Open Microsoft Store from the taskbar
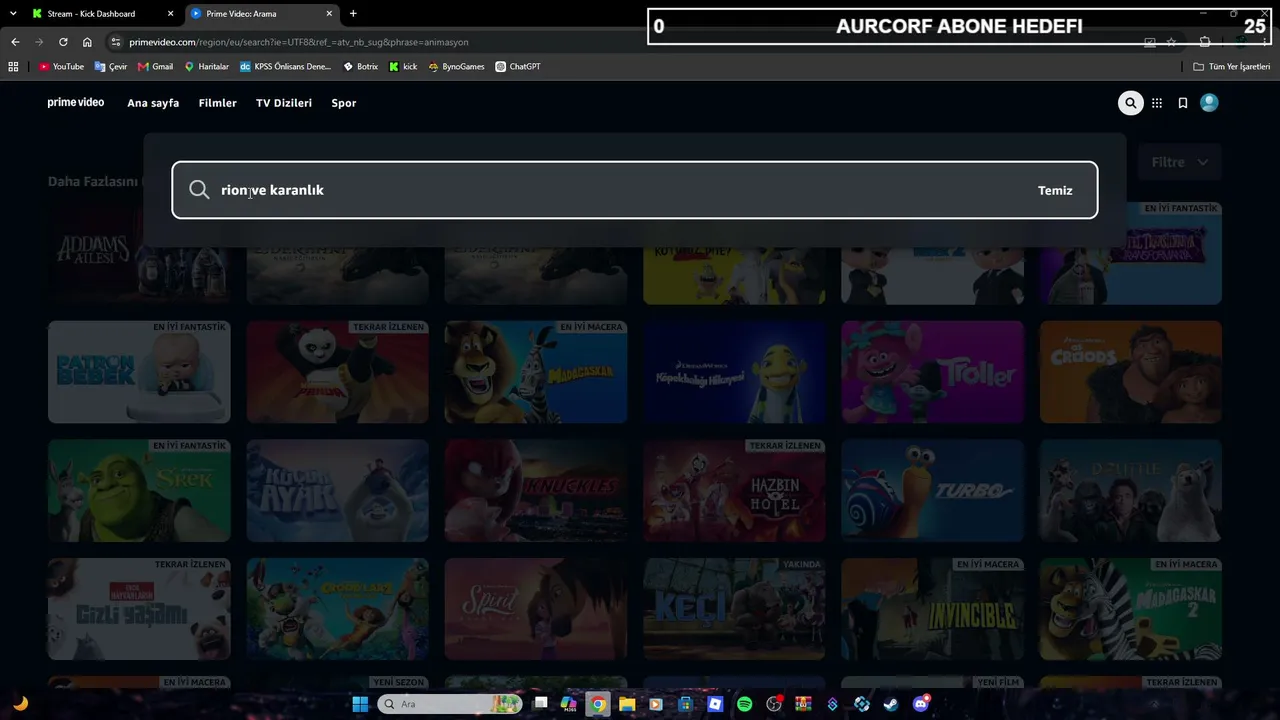Viewport: 1280px width, 720px height. [x=686, y=704]
